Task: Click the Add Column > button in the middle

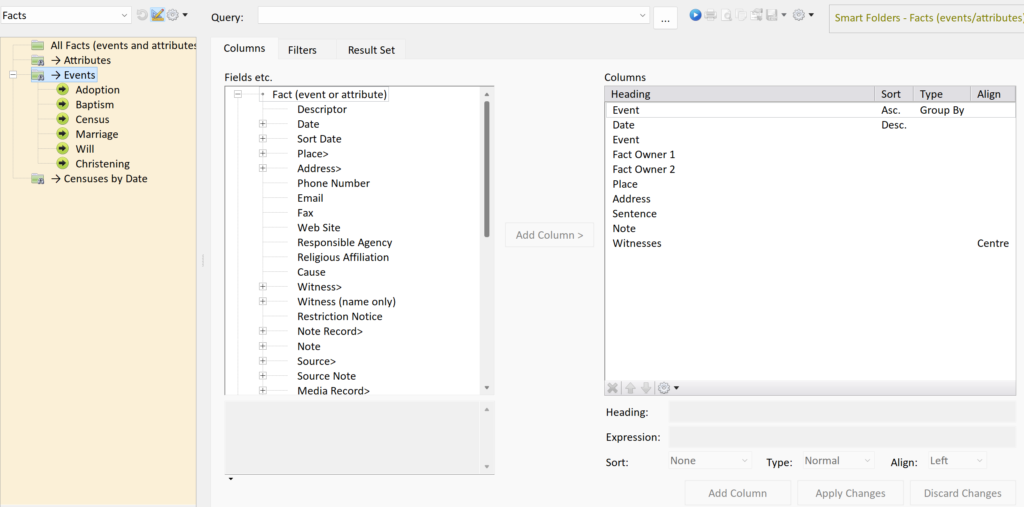Action: (549, 235)
